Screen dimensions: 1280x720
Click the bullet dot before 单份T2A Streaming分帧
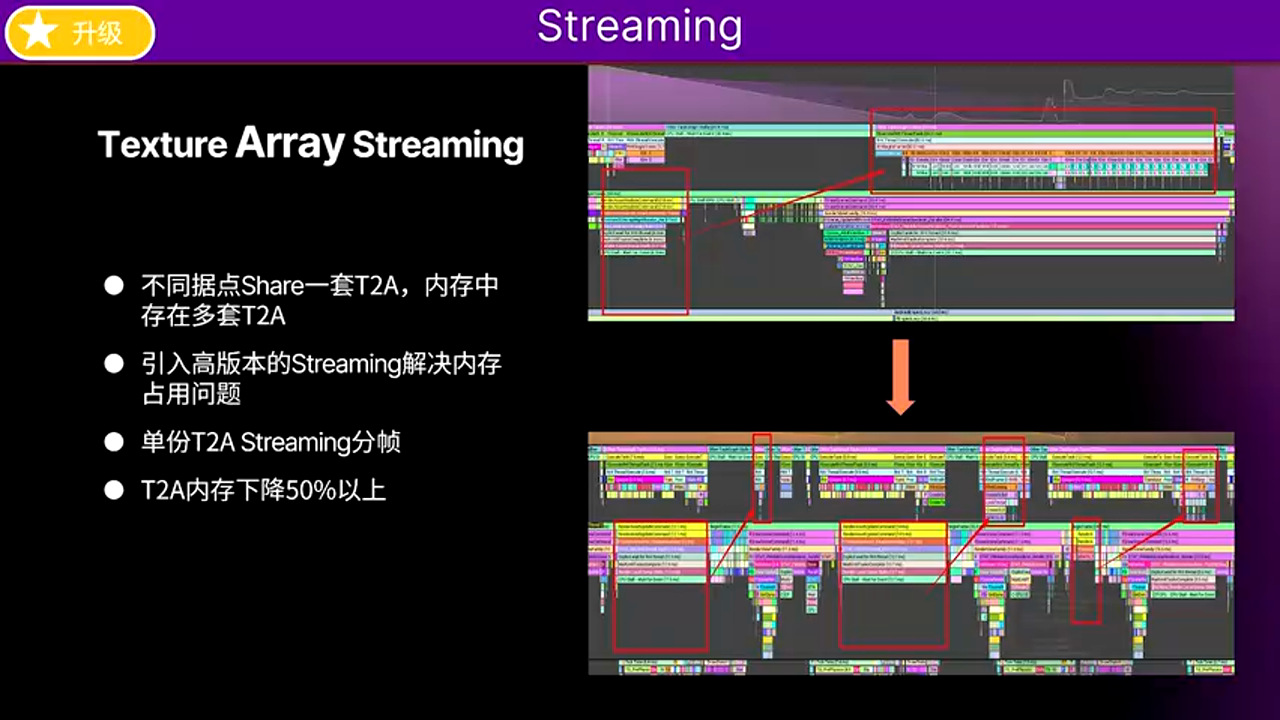pyautogui.click(x=114, y=442)
